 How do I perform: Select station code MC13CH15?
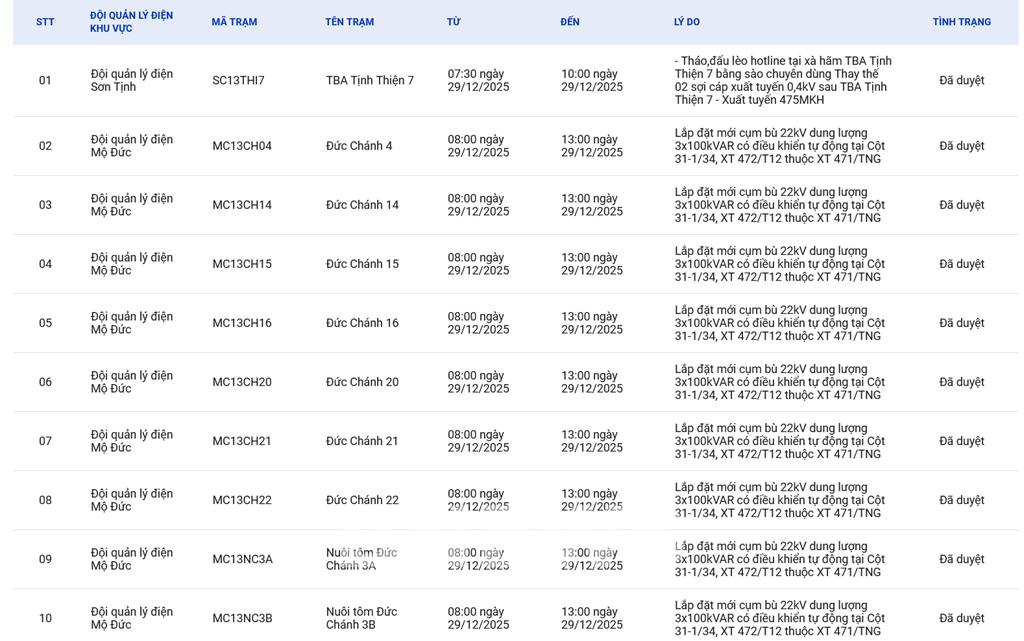coord(241,264)
